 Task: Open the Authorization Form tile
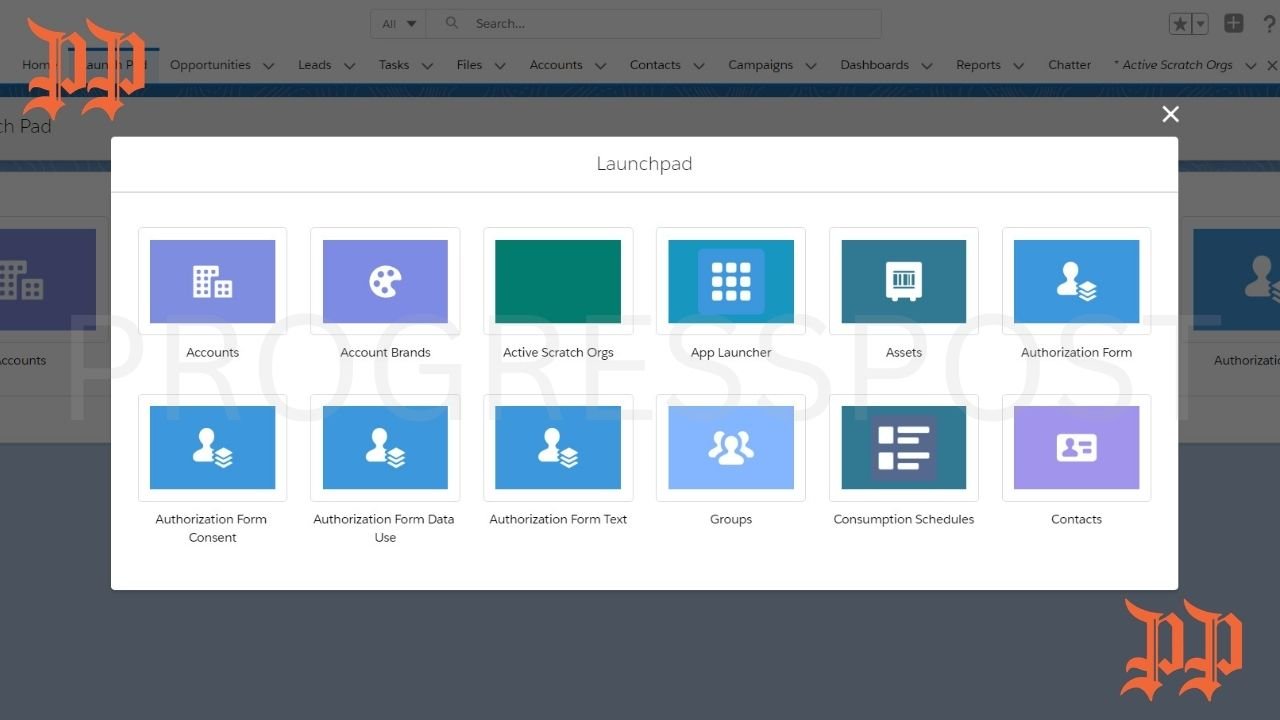point(1076,282)
